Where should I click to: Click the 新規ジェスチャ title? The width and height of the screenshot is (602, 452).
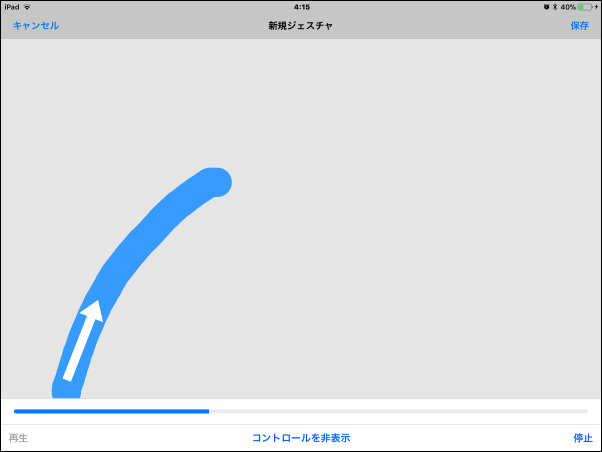(x=301, y=26)
